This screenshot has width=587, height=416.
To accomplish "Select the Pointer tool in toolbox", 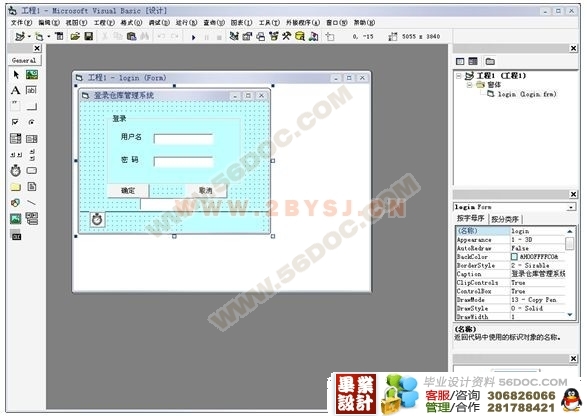I will (x=16, y=75).
